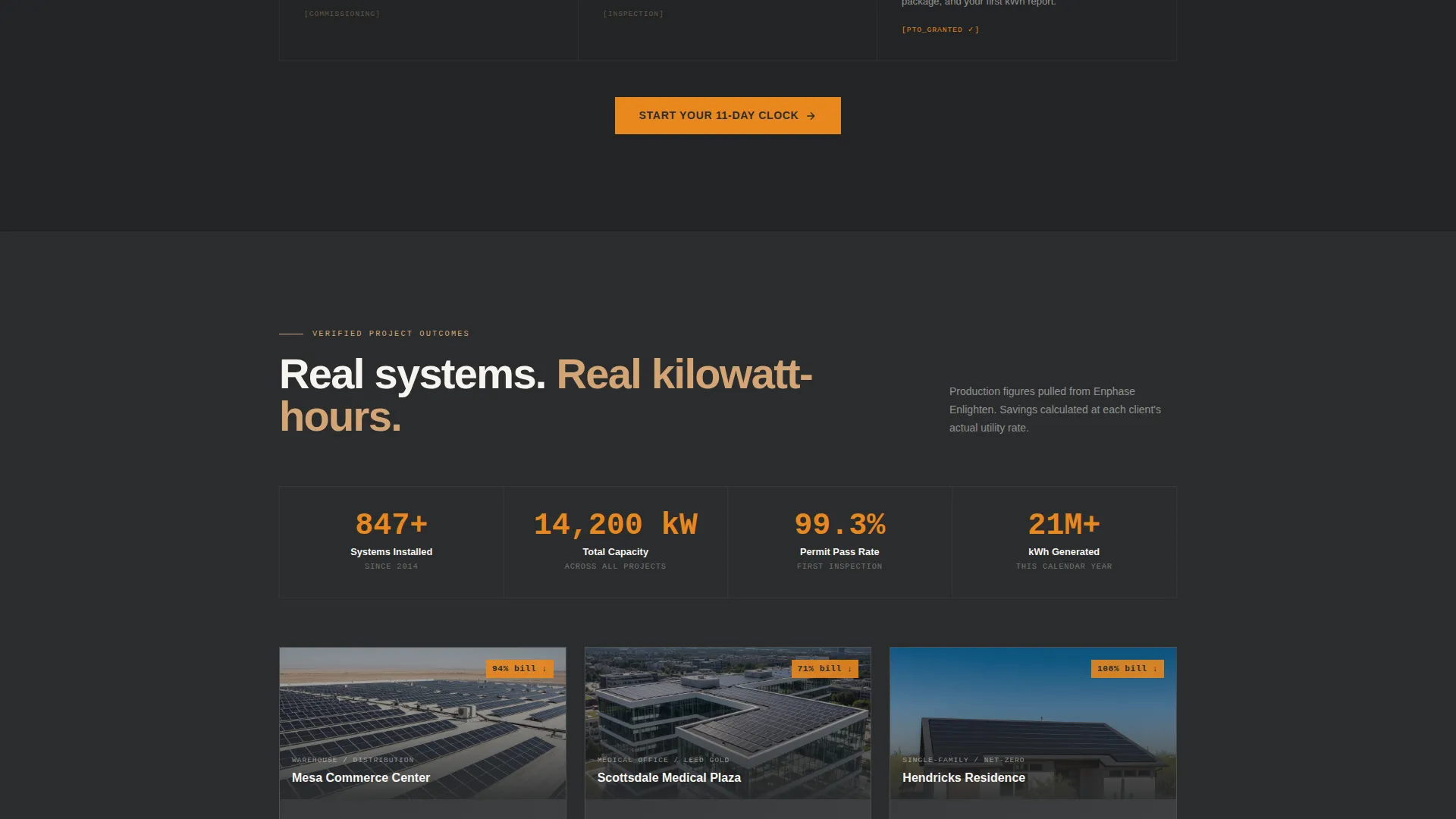Click the 71% bill badge
Screen dimensions: 1456x819
pos(825,669)
